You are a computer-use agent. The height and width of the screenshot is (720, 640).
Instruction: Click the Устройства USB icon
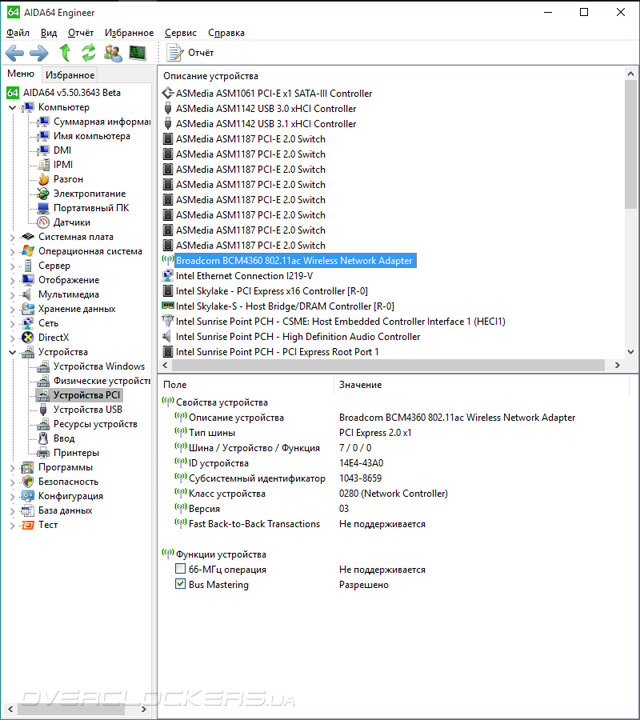tap(44, 410)
